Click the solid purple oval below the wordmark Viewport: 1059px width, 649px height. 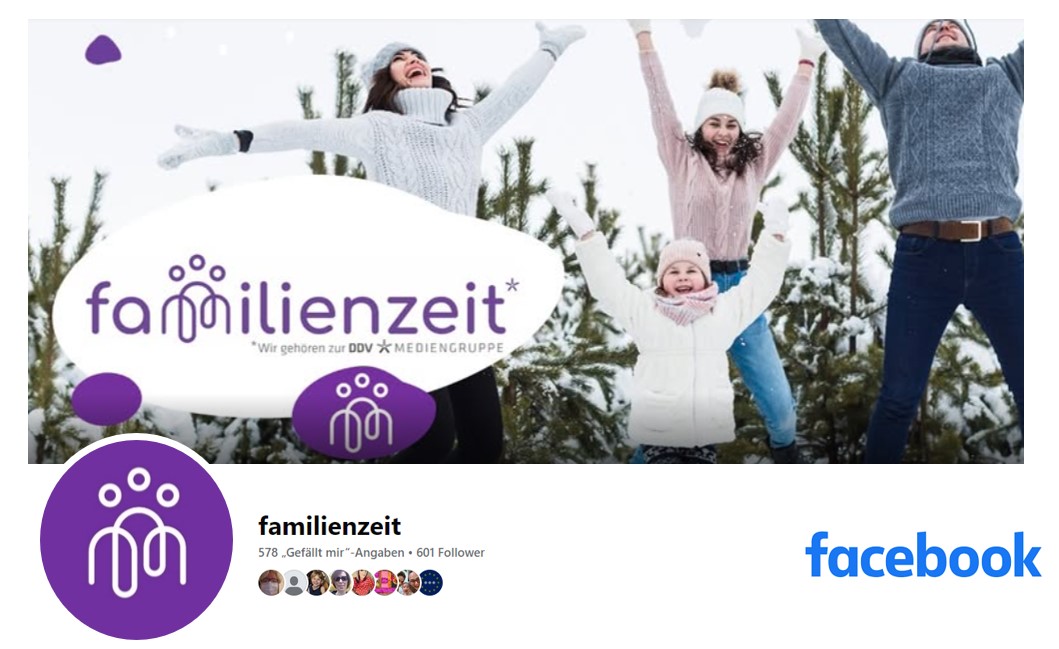click(106, 398)
